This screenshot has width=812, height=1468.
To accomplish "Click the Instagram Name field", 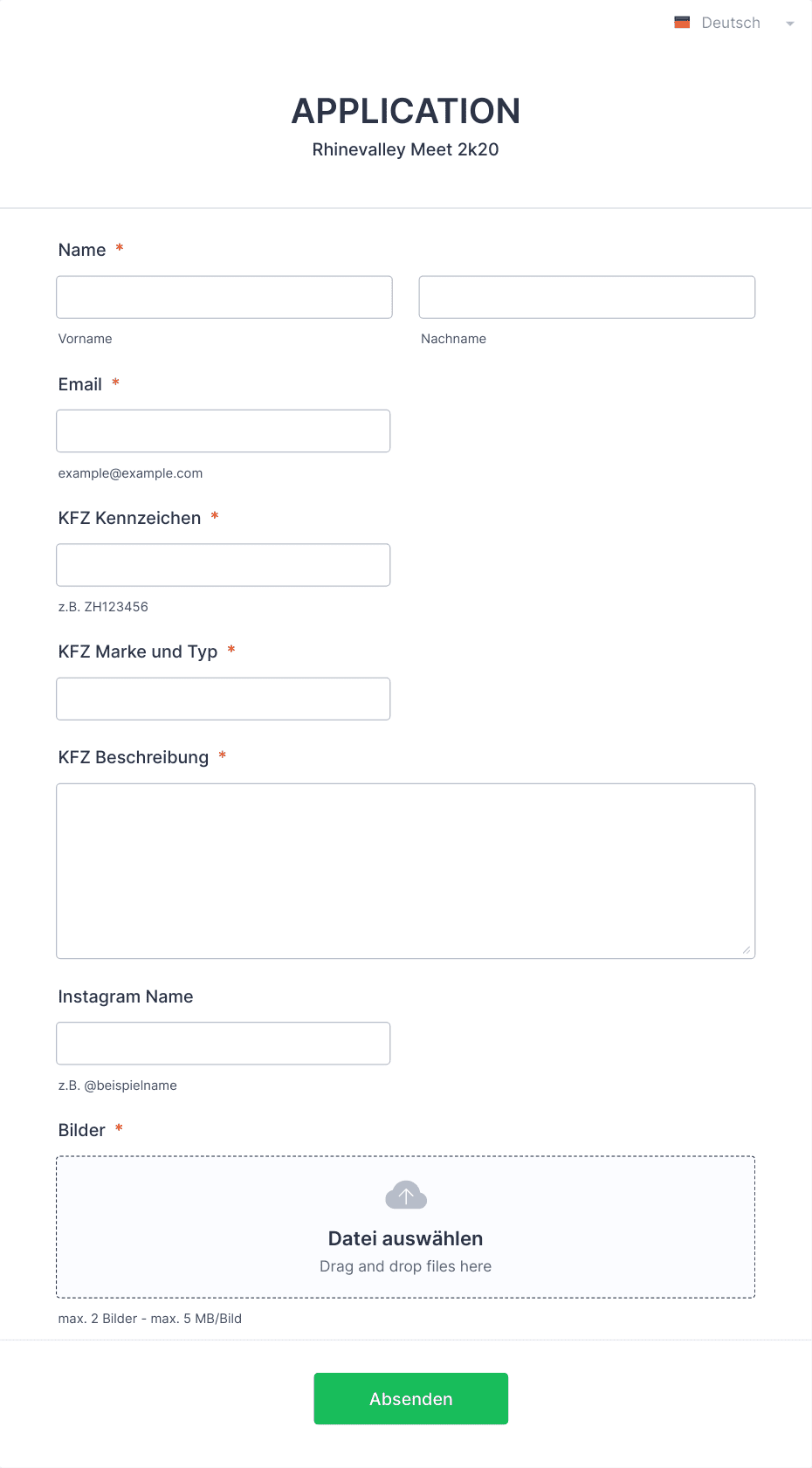I will tap(224, 1043).
